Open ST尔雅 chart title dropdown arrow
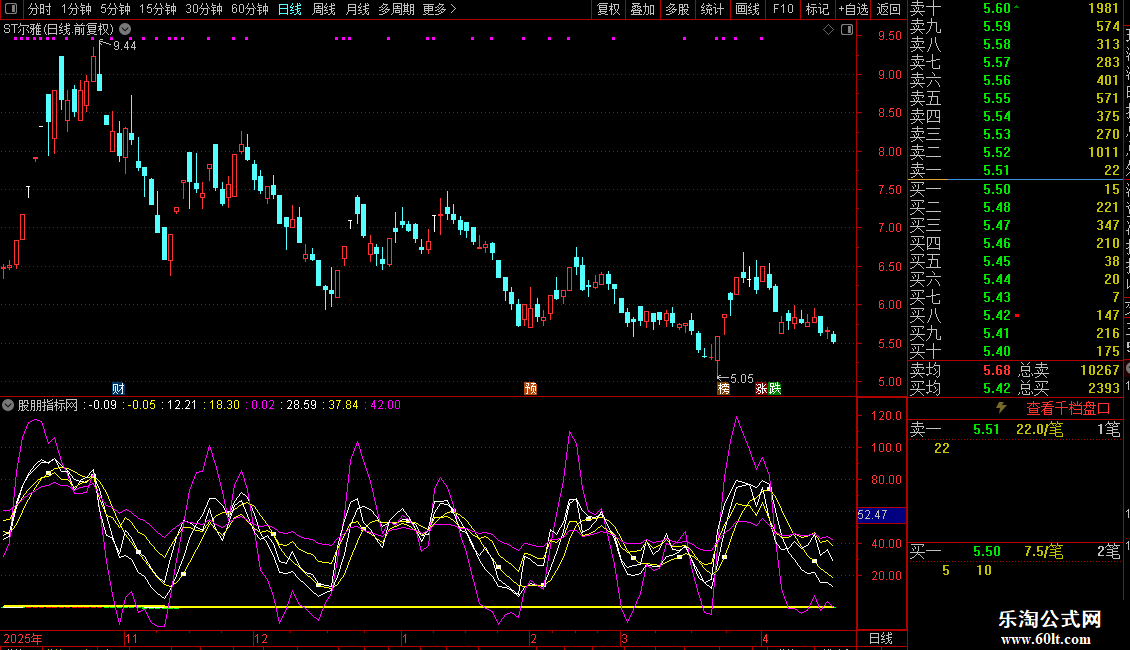The height and width of the screenshot is (650, 1130). (125, 29)
